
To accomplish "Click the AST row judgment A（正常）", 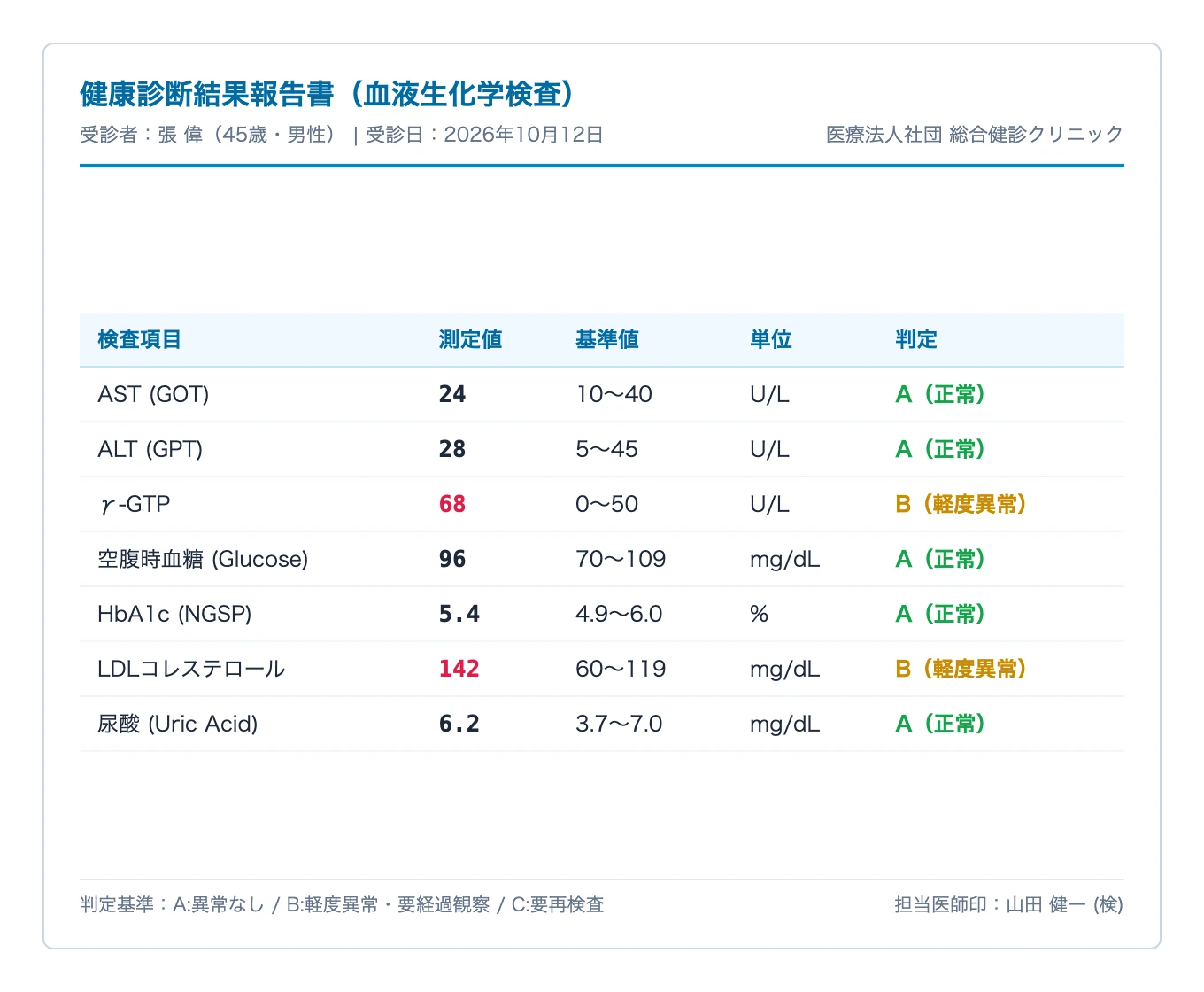I will click(x=940, y=394).
